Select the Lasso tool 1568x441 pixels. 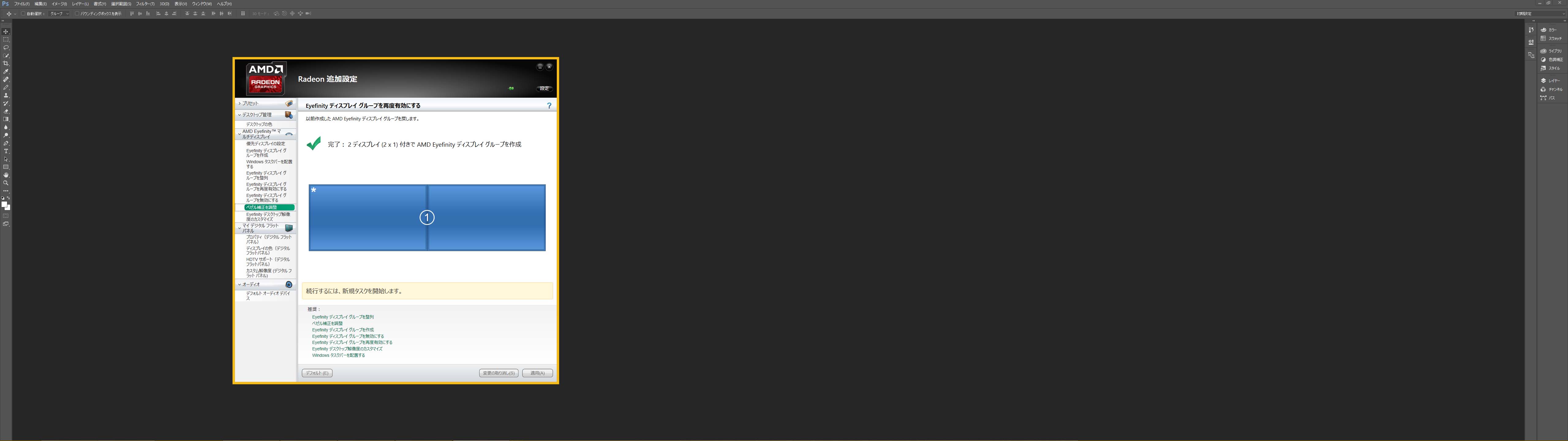coord(6,47)
